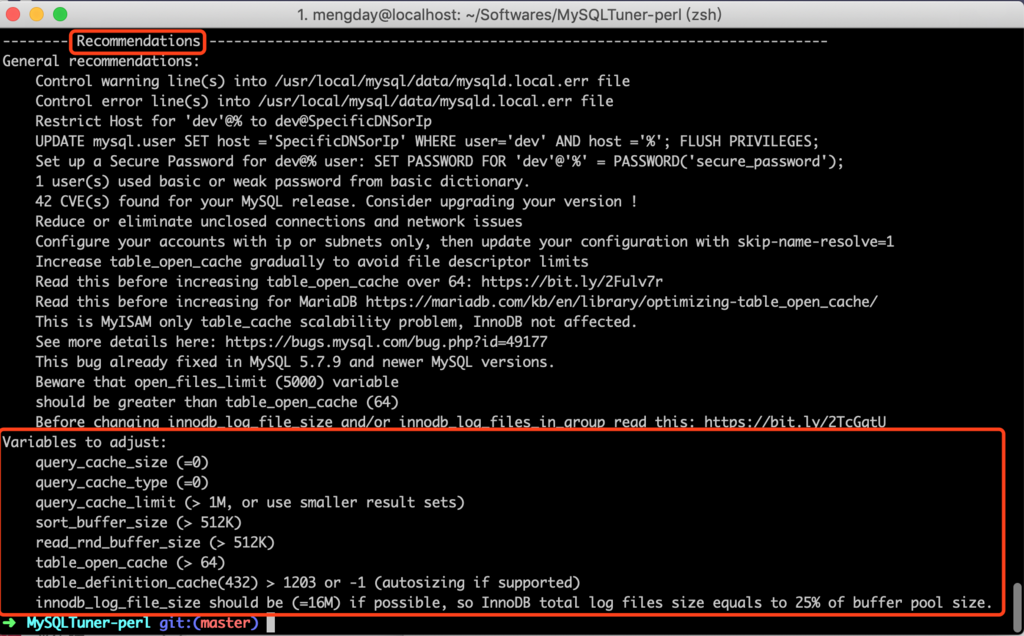Click the 'sort_buffer_size (> 512K)' line
1024x636 pixels.
coord(138,523)
